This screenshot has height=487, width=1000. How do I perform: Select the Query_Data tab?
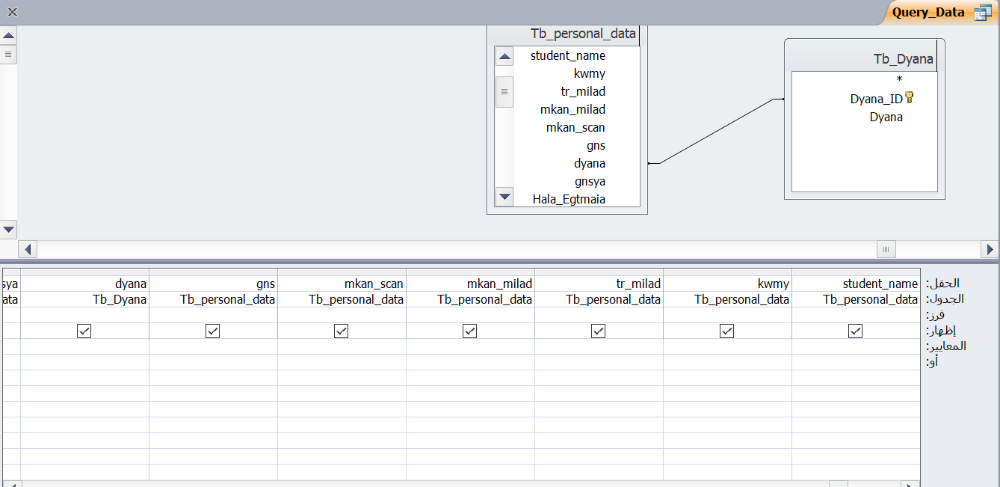pos(938,12)
